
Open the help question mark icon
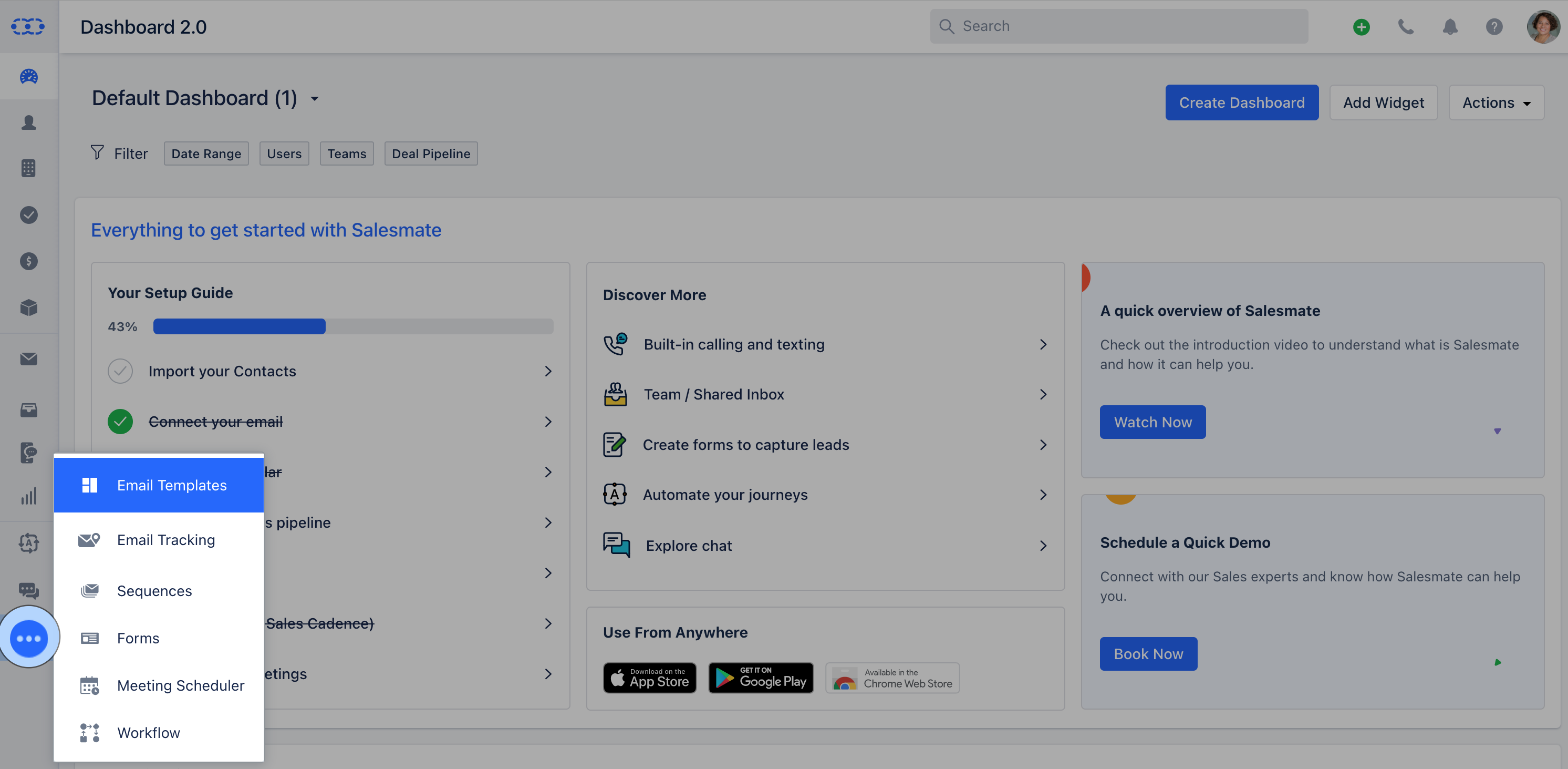pos(1494,27)
